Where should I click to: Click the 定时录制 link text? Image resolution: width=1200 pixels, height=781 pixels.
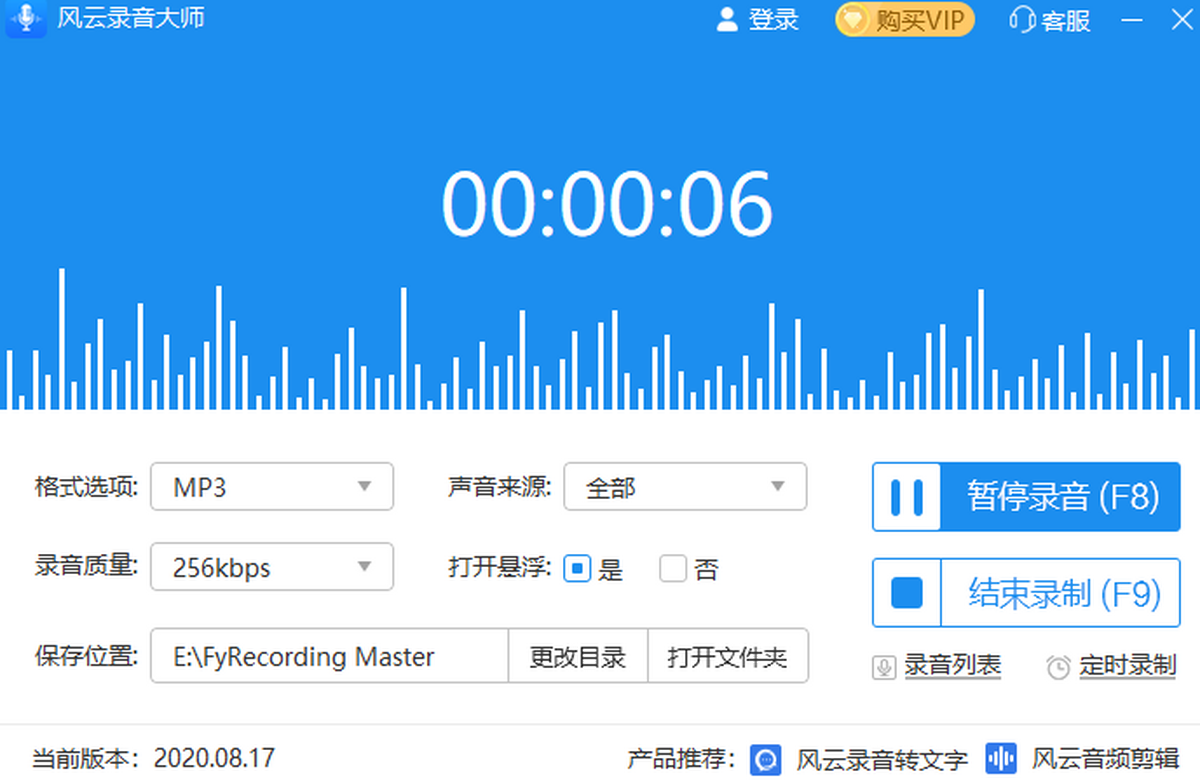point(1127,666)
